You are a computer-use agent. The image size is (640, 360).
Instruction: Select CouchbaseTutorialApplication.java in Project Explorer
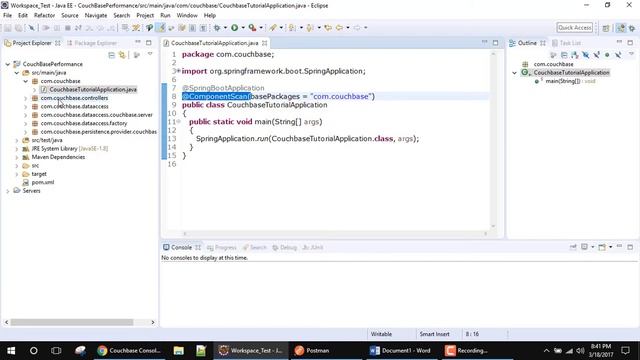click(x=93, y=89)
